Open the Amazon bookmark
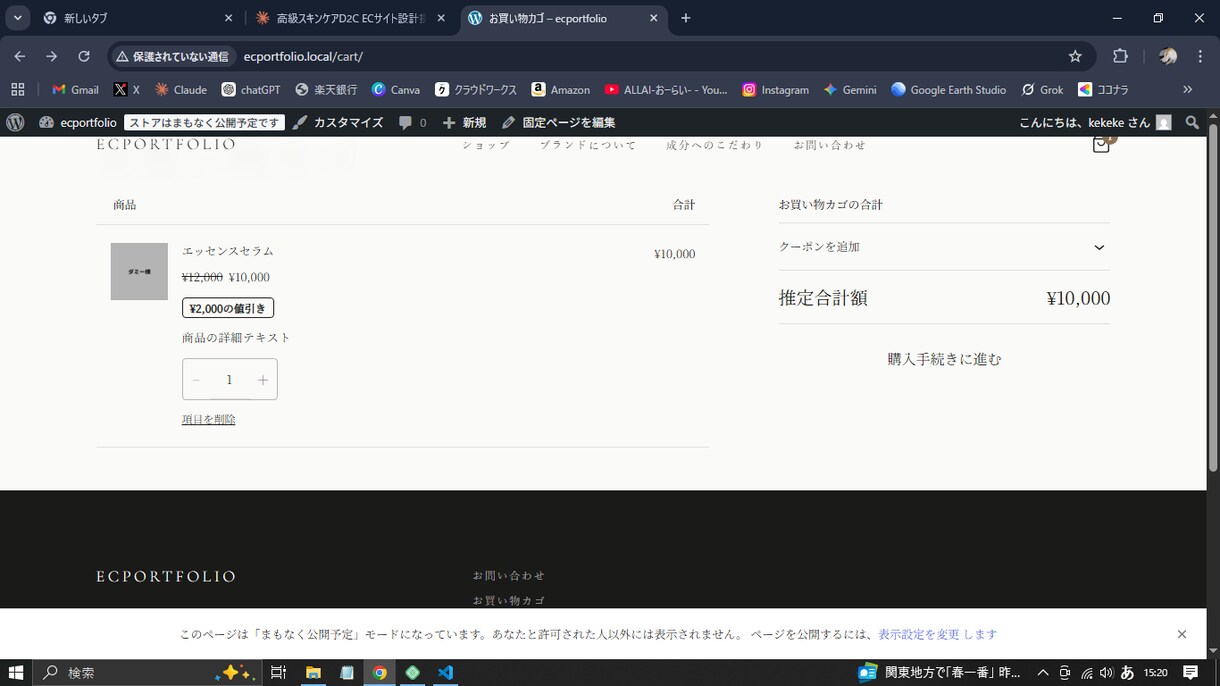Viewport: 1220px width, 686px height. pos(560,89)
